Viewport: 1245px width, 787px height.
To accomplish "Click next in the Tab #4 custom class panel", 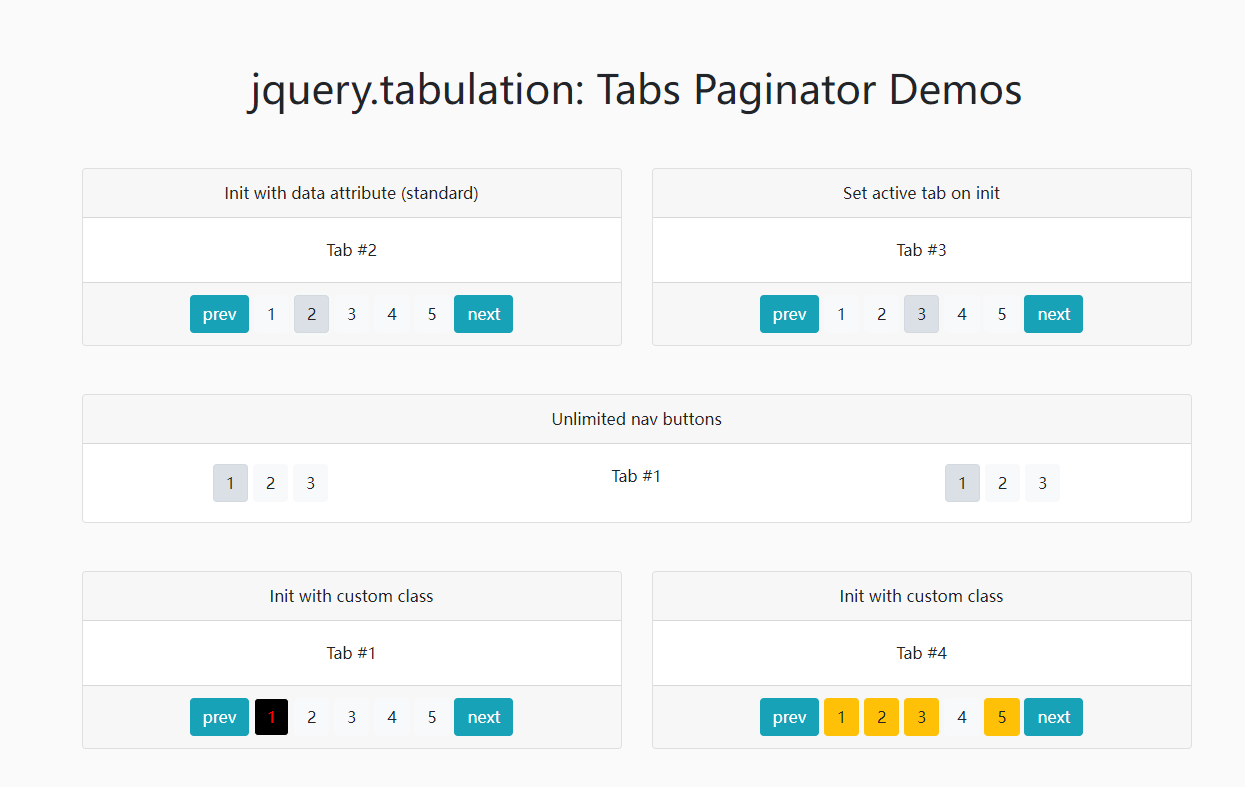I will 1053,717.
